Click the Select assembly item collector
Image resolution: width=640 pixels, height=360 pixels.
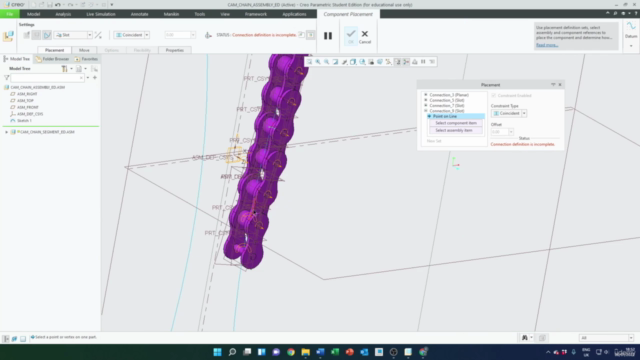click(x=456, y=130)
